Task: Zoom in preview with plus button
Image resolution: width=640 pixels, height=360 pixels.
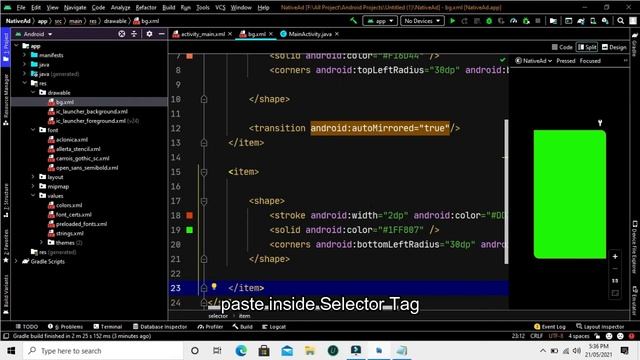Action: 615,256
